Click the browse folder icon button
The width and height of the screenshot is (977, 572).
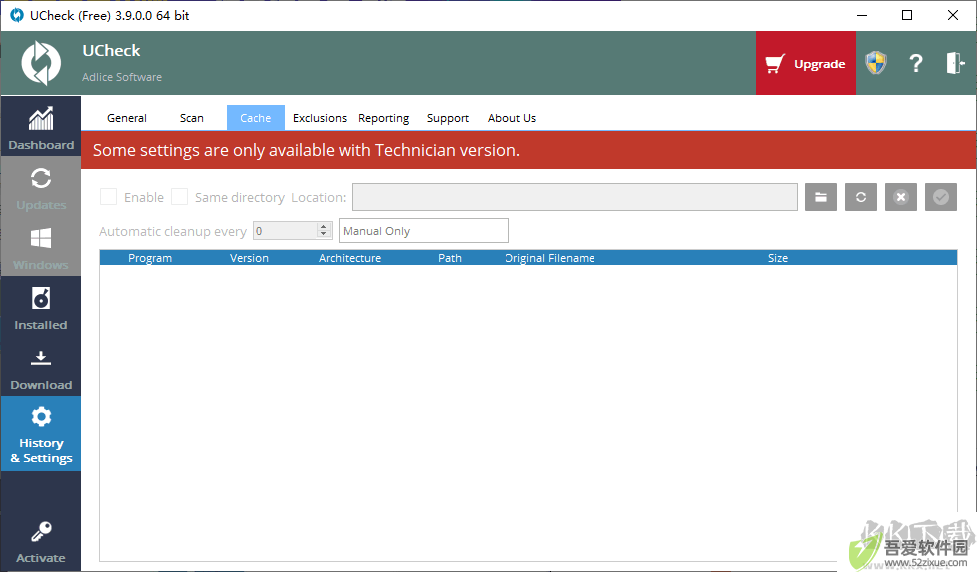[x=821, y=198]
